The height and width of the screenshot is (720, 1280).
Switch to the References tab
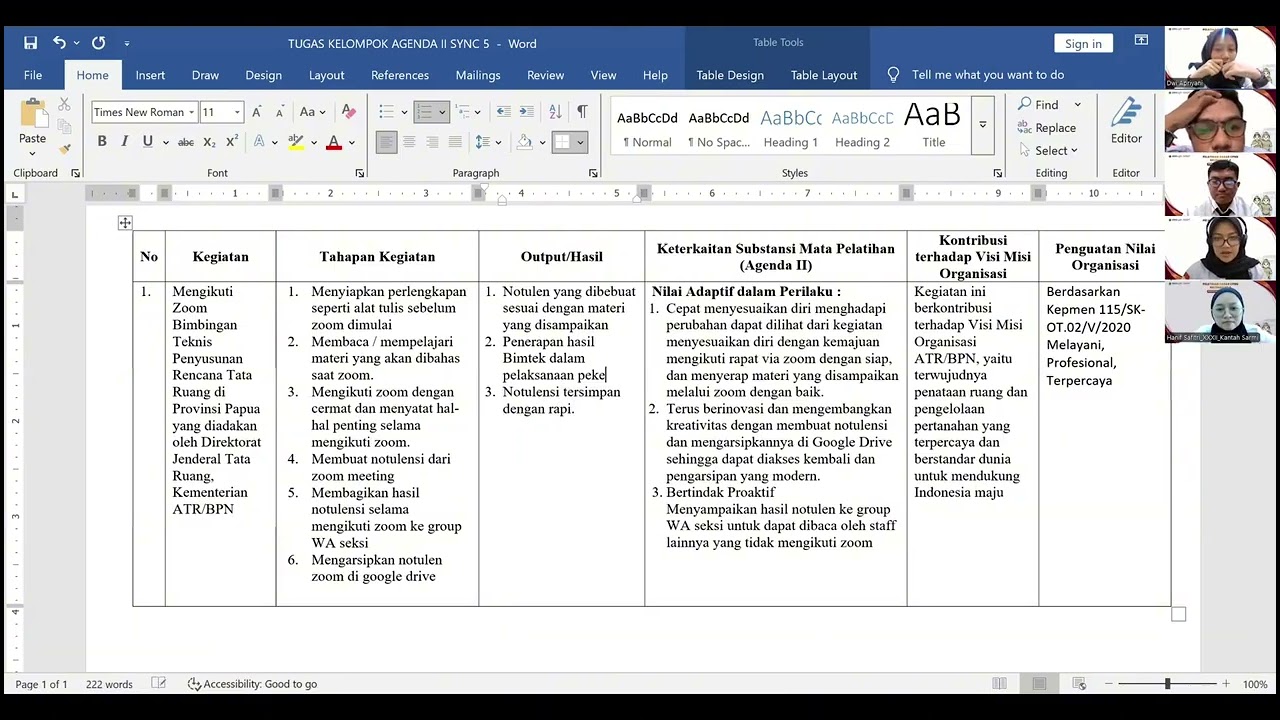(400, 75)
